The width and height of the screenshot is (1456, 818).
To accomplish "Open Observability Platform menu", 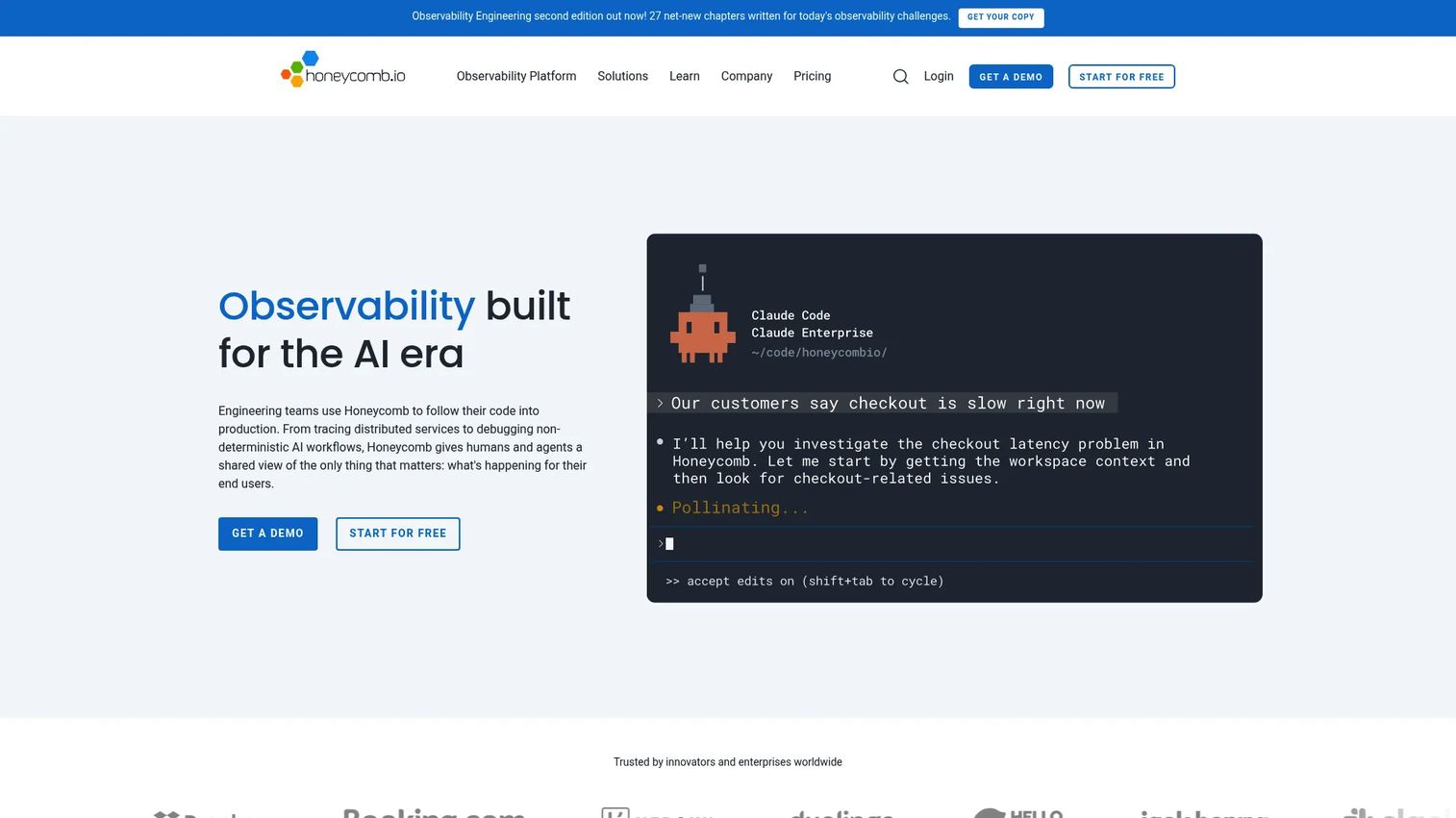I will 516,76.
